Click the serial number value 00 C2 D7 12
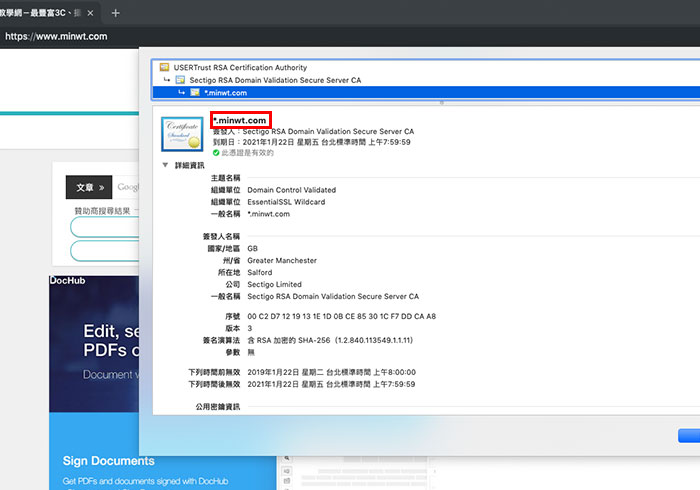Screen dimensions: 700x490 pyautogui.click(x=342, y=316)
